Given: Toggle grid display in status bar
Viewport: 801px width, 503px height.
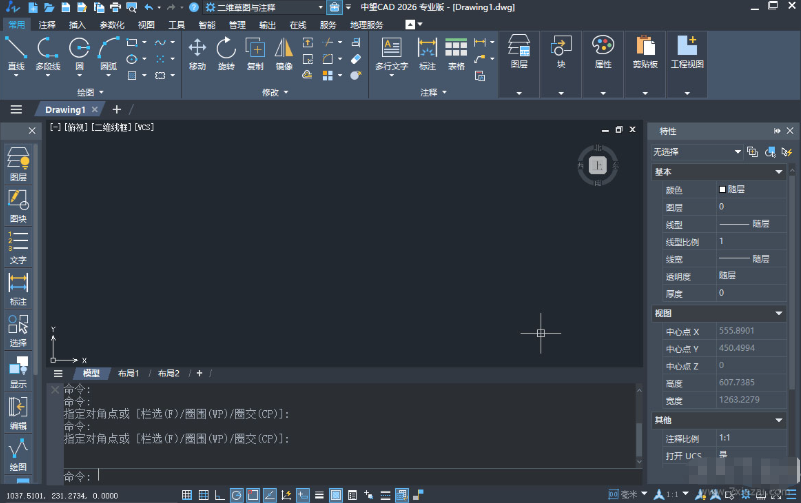Looking at the screenshot, I should click(x=203, y=495).
